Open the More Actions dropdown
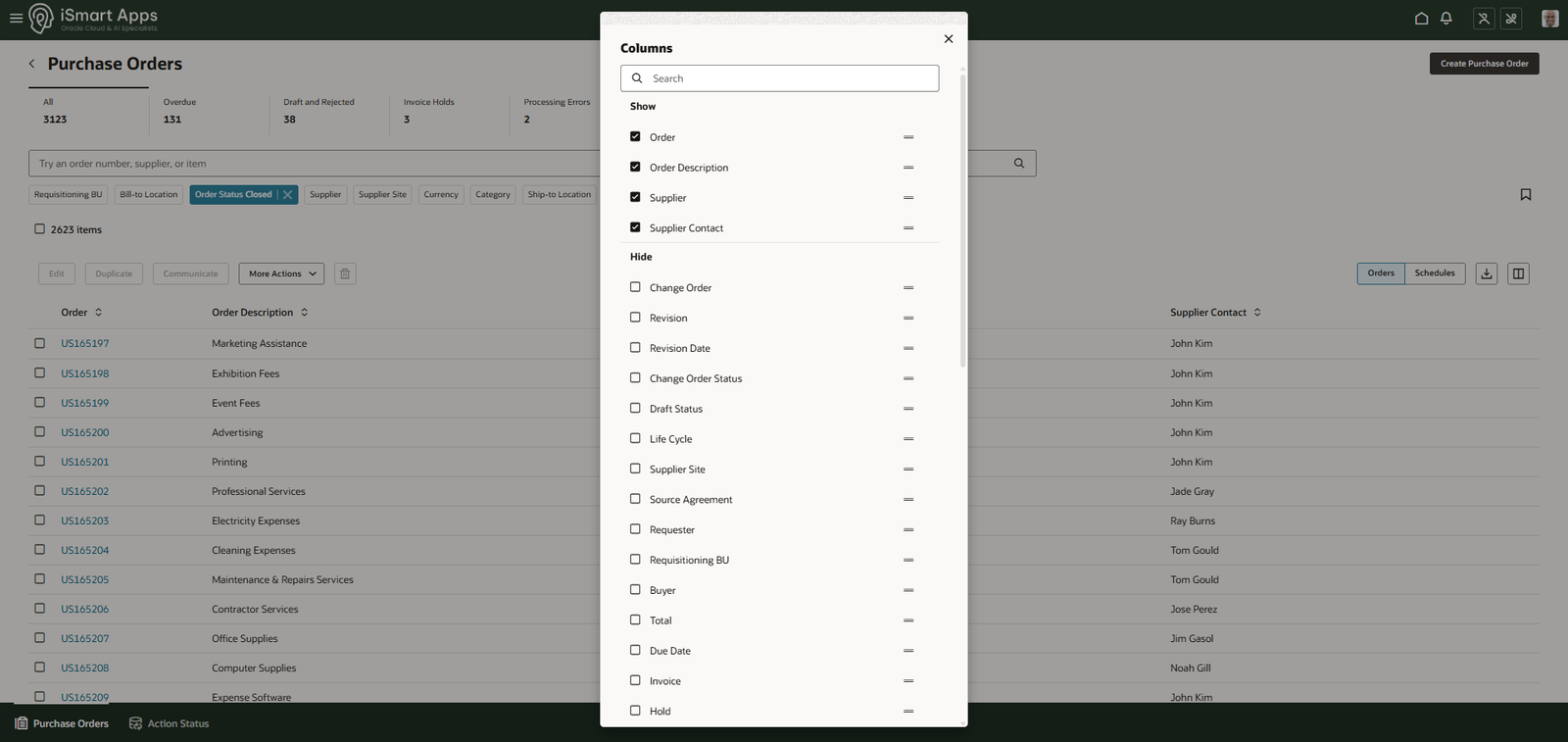 [282, 273]
